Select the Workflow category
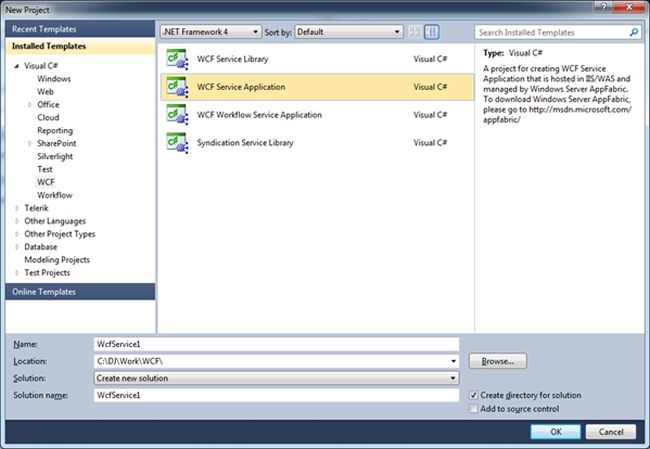650x449 pixels. pyautogui.click(x=55, y=195)
